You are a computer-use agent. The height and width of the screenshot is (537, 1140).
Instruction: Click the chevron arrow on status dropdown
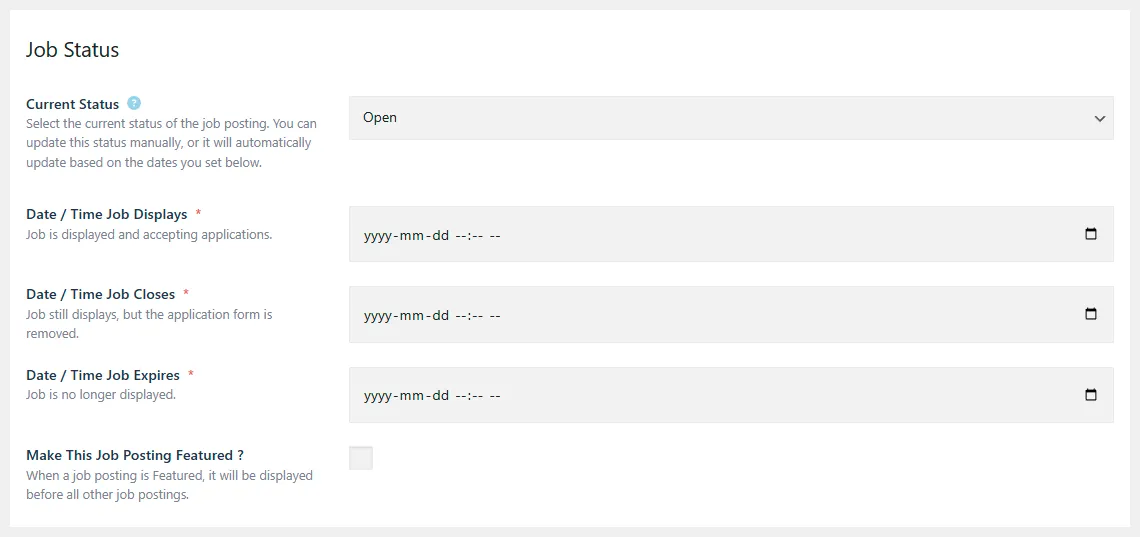1099,118
